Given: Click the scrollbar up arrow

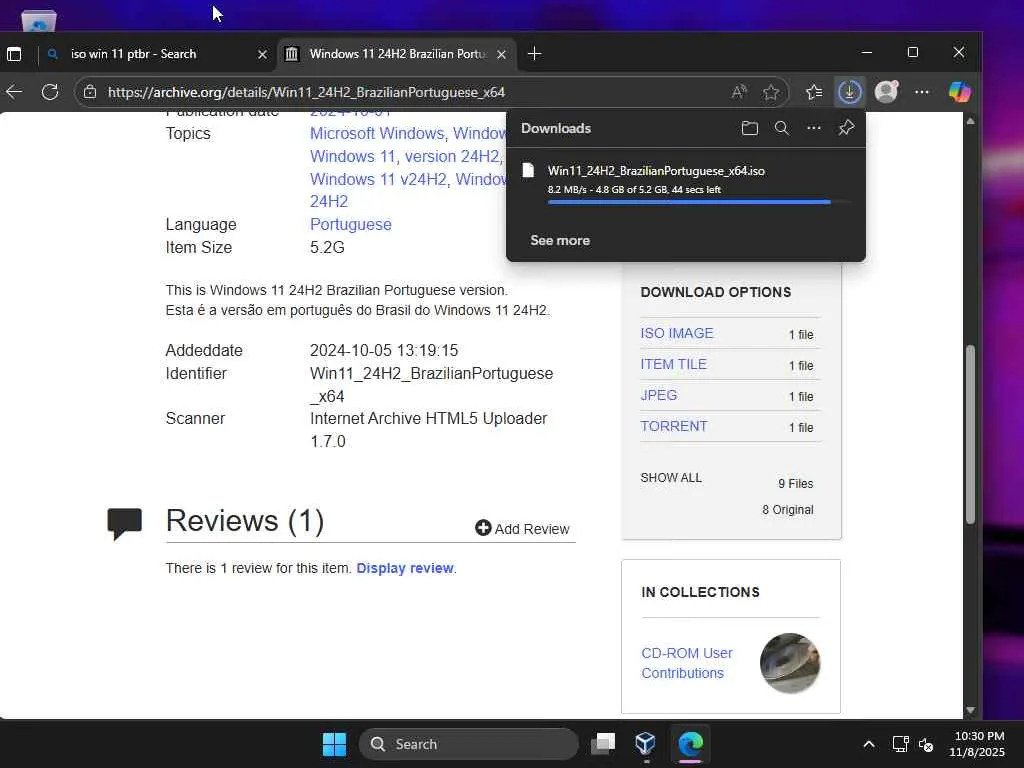Looking at the screenshot, I should [x=970, y=121].
